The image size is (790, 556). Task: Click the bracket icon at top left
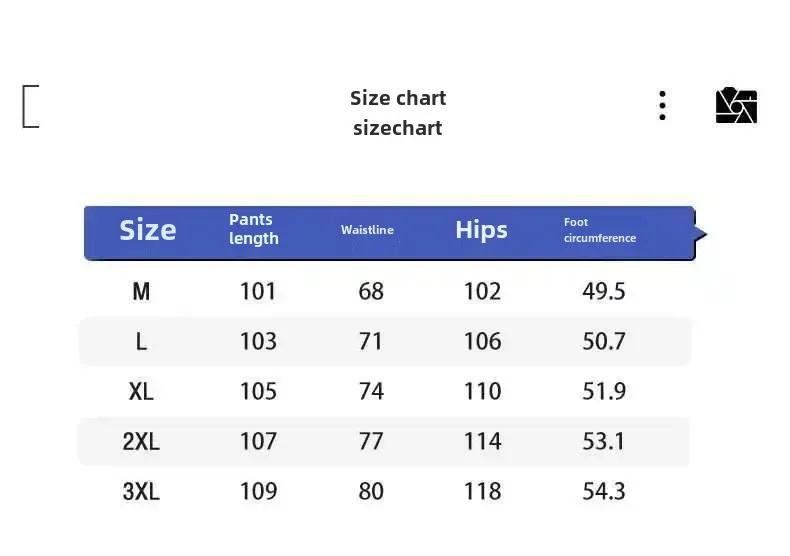point(31,106)
